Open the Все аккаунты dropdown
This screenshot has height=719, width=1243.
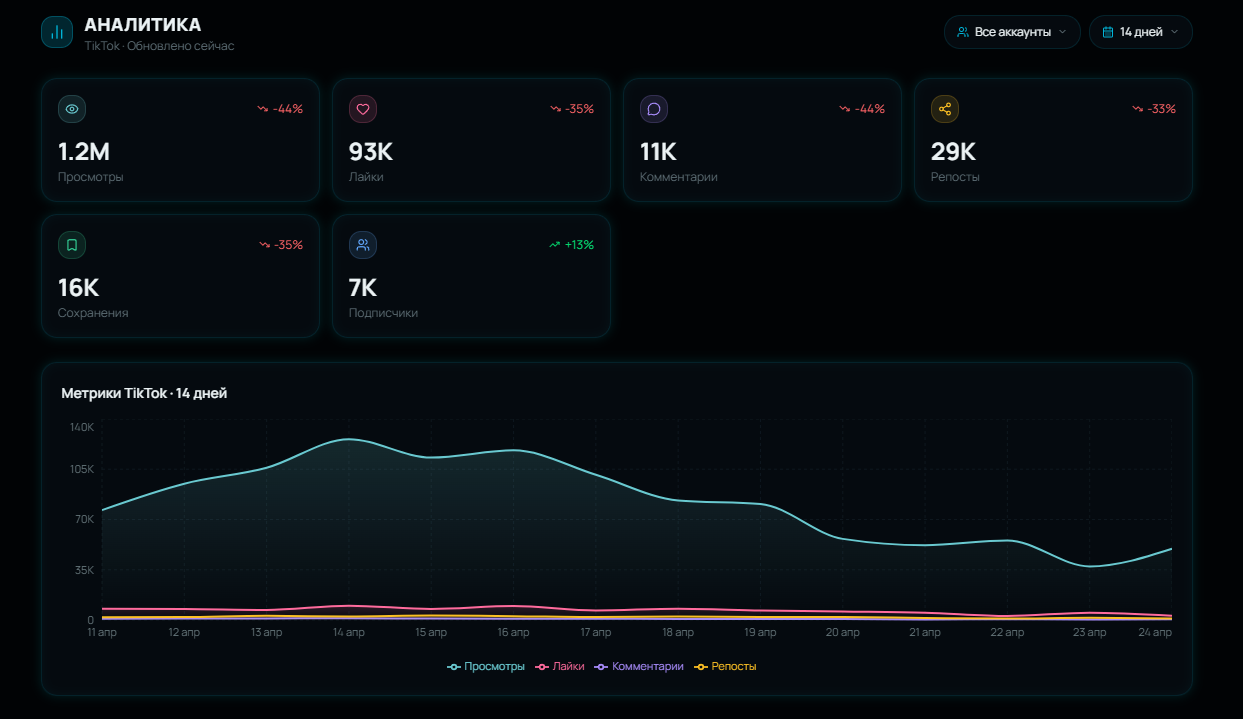point(1012,32)
